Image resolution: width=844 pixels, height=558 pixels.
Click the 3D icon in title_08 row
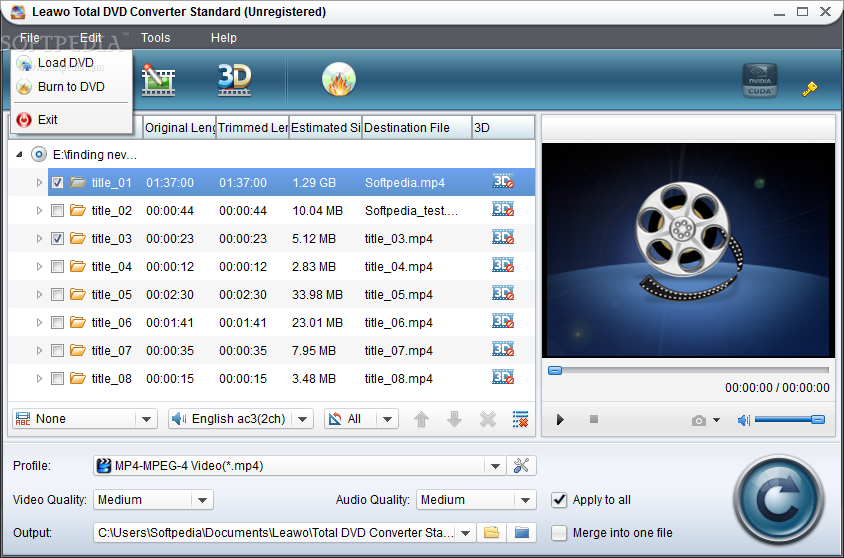[503, 377]
